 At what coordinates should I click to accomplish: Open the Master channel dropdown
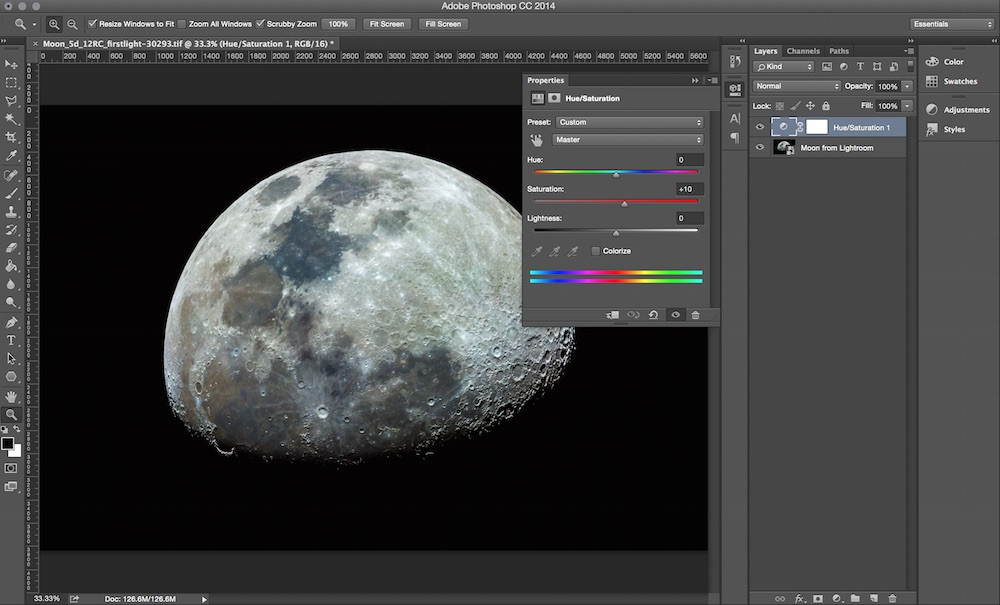tap(628, 140)
